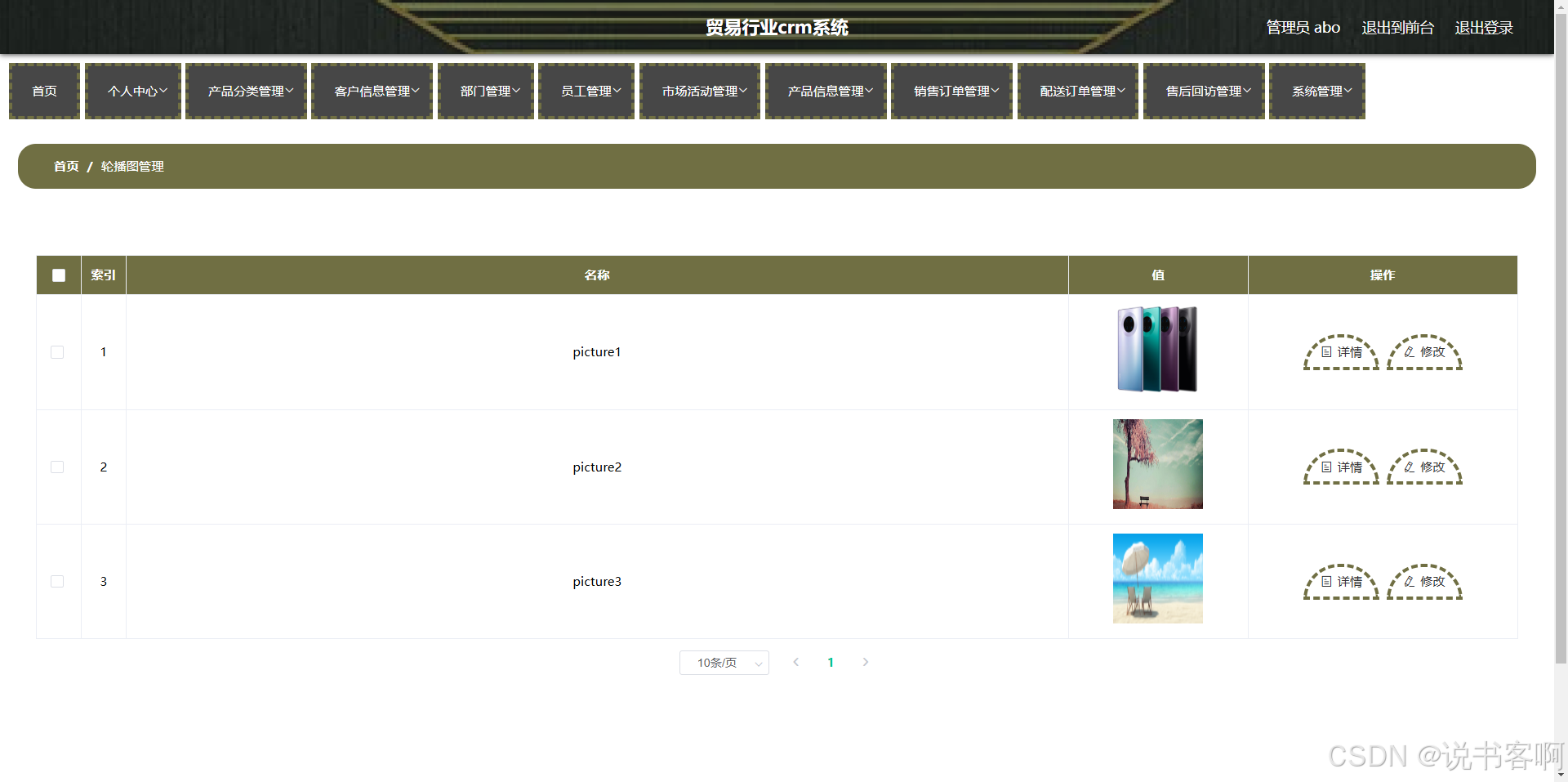Open the beach tree thumbnail for picture2
The width and height of the screenshot is (1568, 782).
pyautogui.click(x=1158, y=464)
